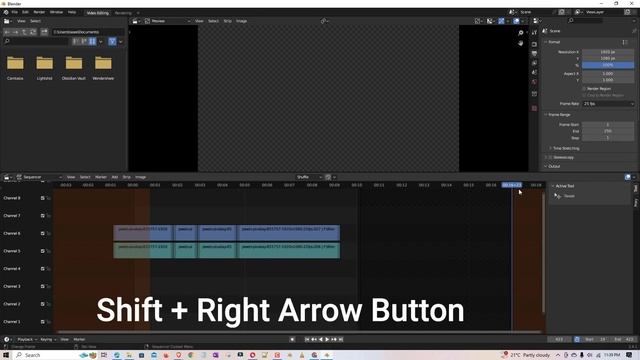This screenshot has width=640, height=360.
Task: Toggle the file browser filter button
Action: (x=112, y=41)
